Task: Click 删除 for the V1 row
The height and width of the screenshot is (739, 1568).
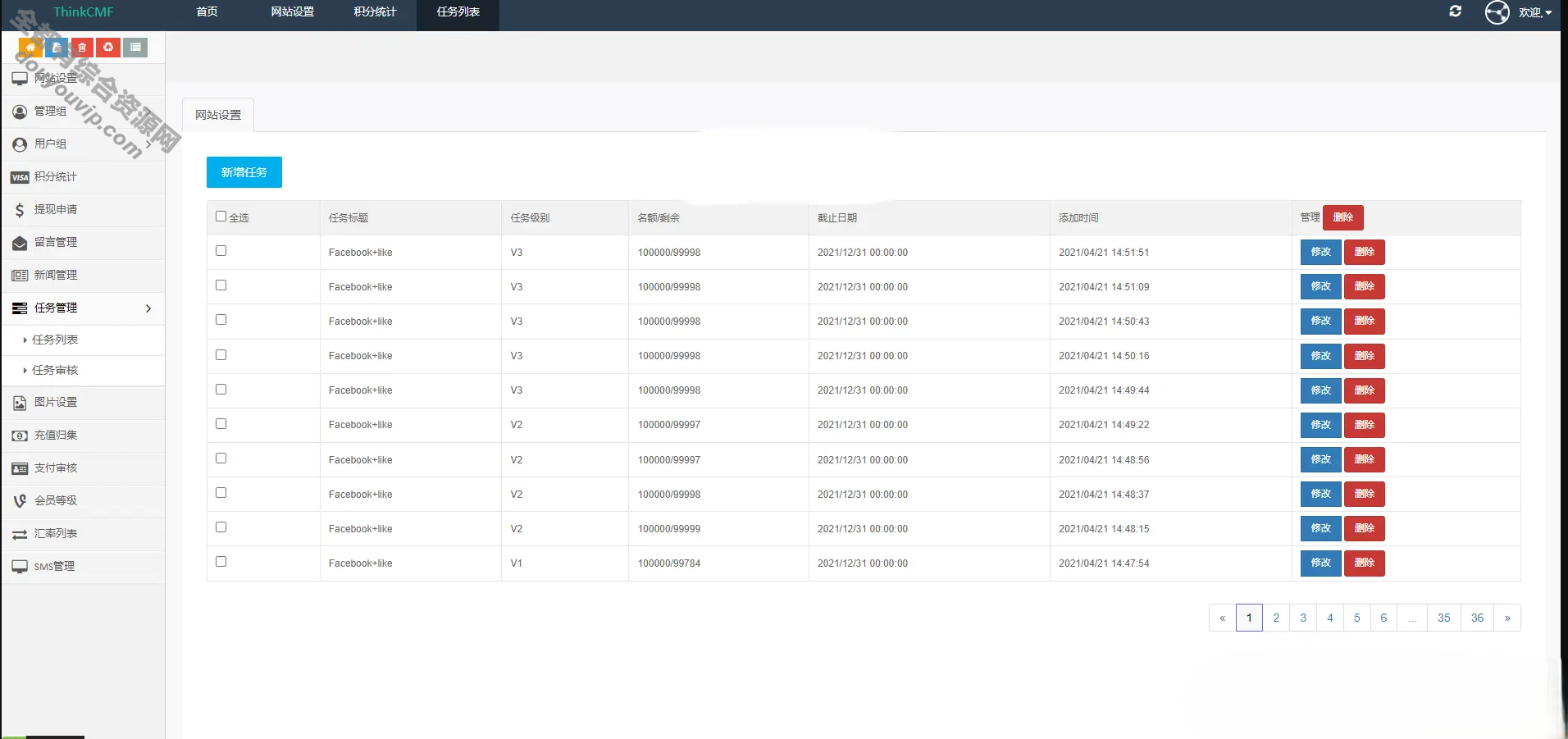Action: (x=1365, y=563)
